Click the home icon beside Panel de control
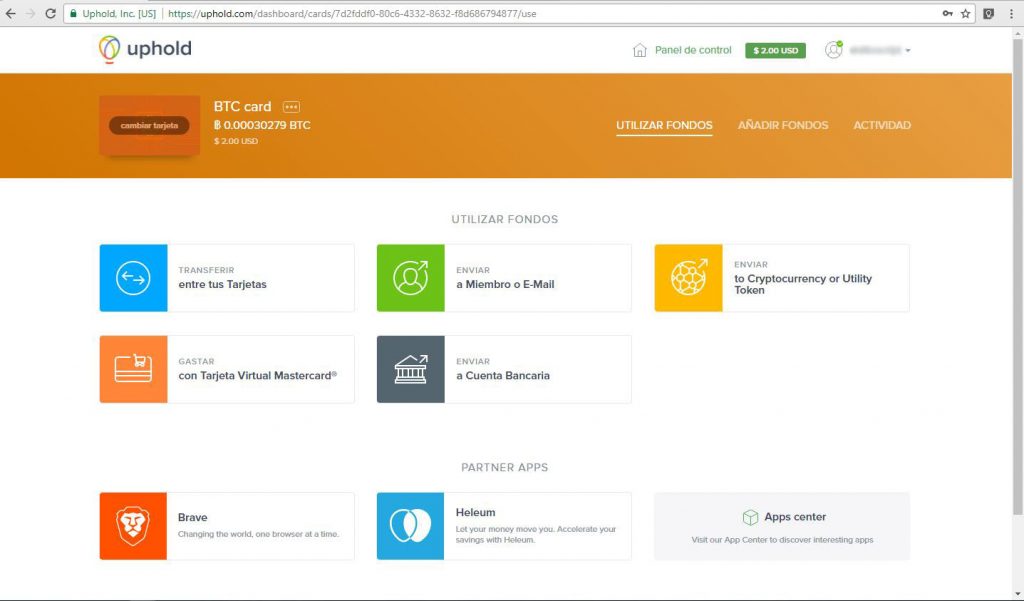 639,50
